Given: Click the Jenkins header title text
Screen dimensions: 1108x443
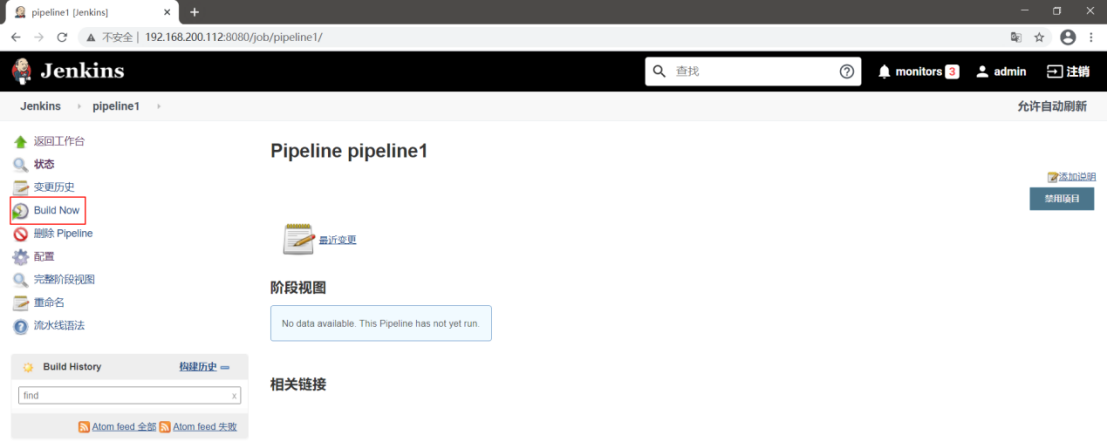Looking at the screenshot, I should point(82,71).
